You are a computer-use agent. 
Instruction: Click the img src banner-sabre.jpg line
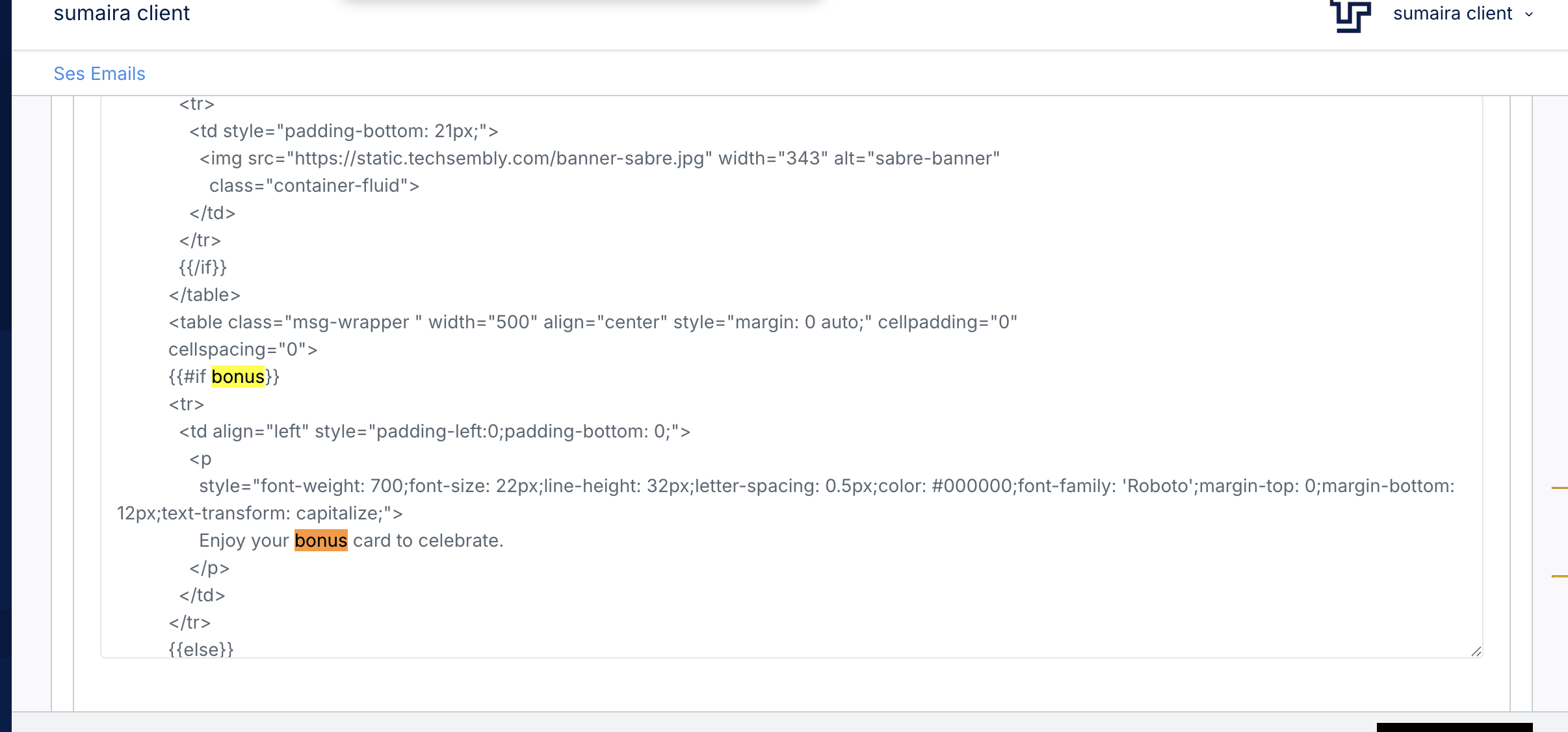click(599, 158)
